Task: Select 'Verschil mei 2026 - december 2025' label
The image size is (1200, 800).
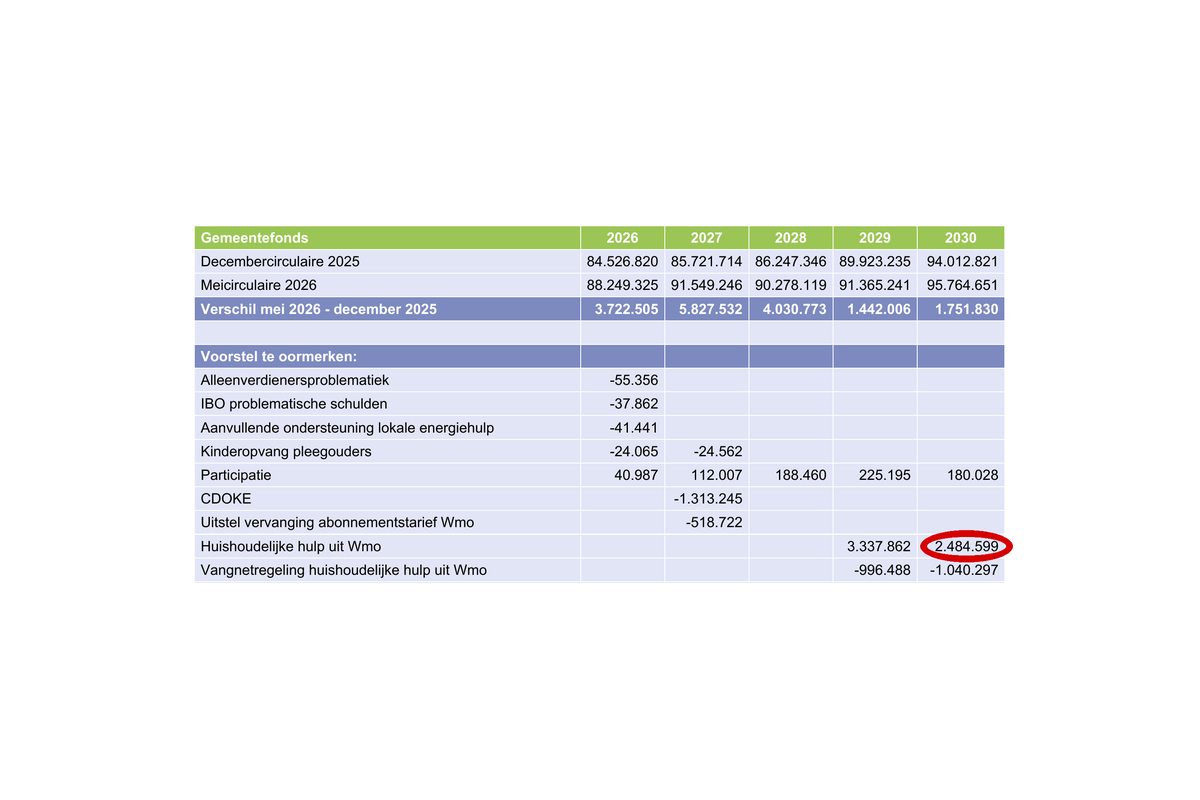Action: 319,310
